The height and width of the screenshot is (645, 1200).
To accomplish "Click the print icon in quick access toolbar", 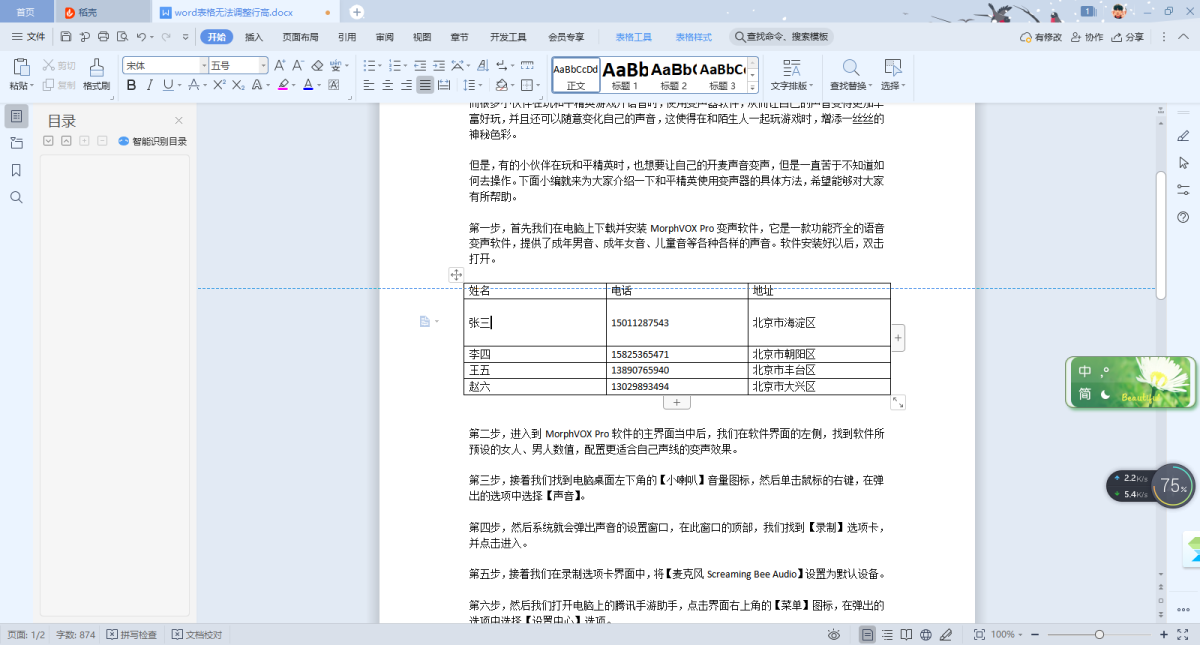I will (x=103, y=37).
